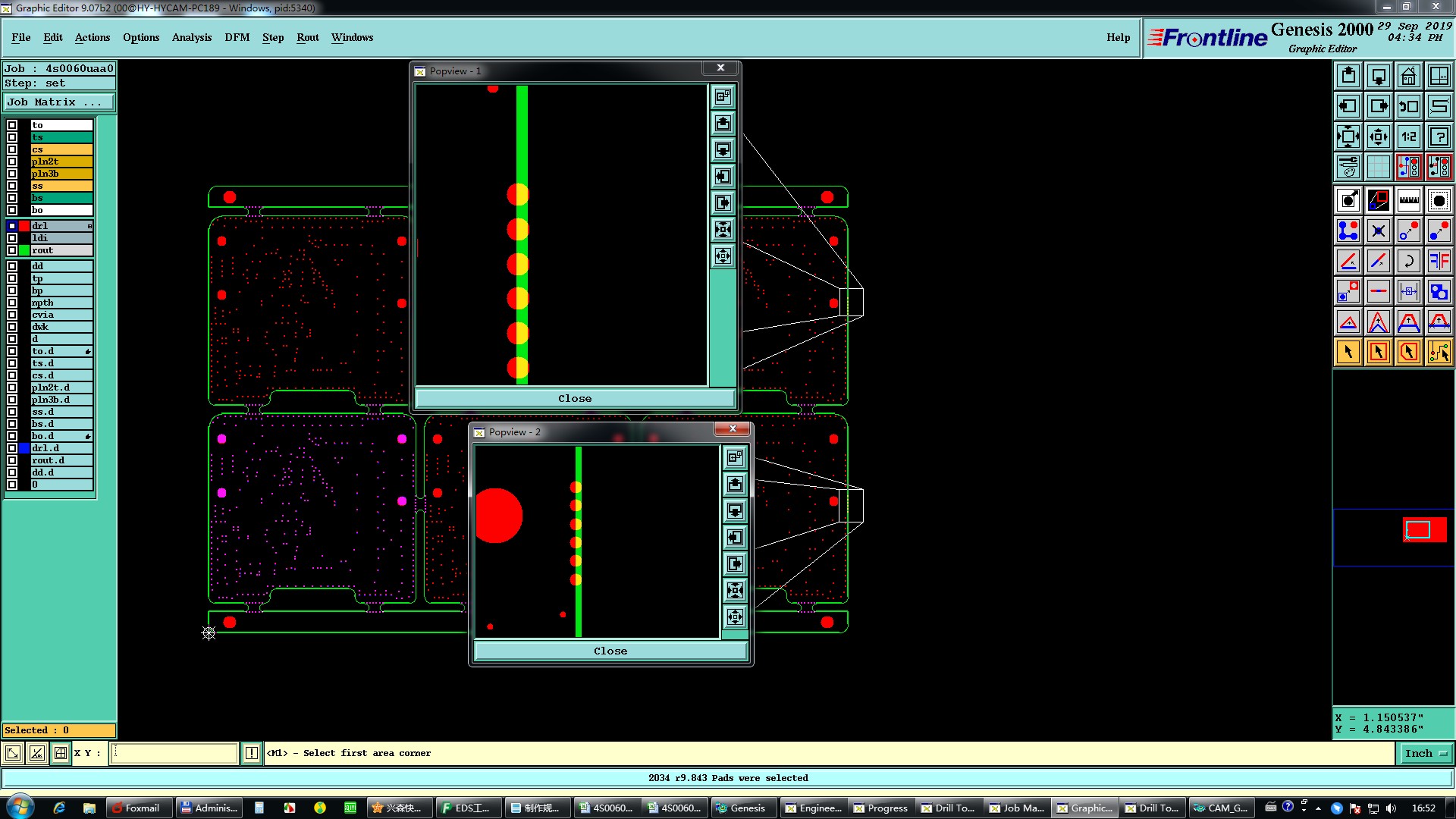
Task: Select the pln3b.d layer row
Action: [61, 400]
